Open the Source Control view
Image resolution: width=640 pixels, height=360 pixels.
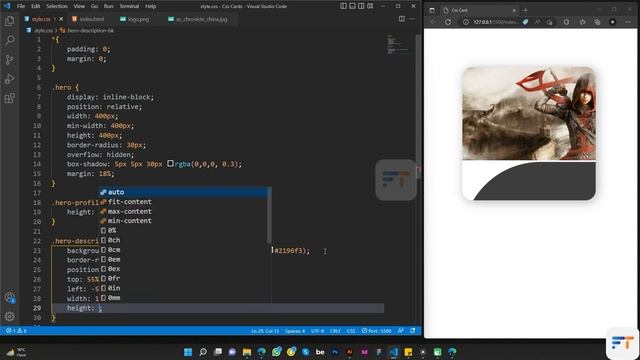[9, 60]
